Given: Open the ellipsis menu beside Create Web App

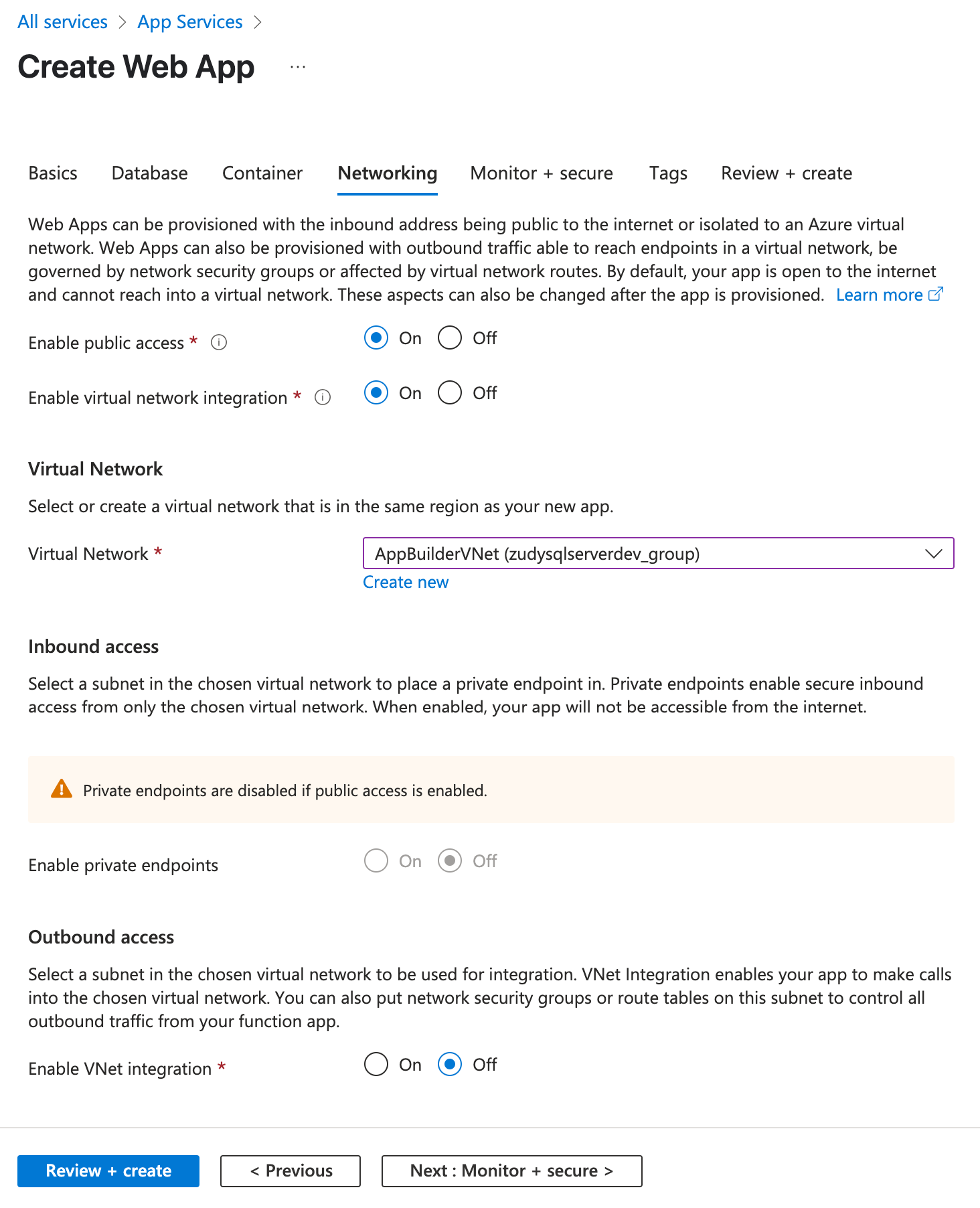Looking at the screenshot, I should click(x=298, y=67).
